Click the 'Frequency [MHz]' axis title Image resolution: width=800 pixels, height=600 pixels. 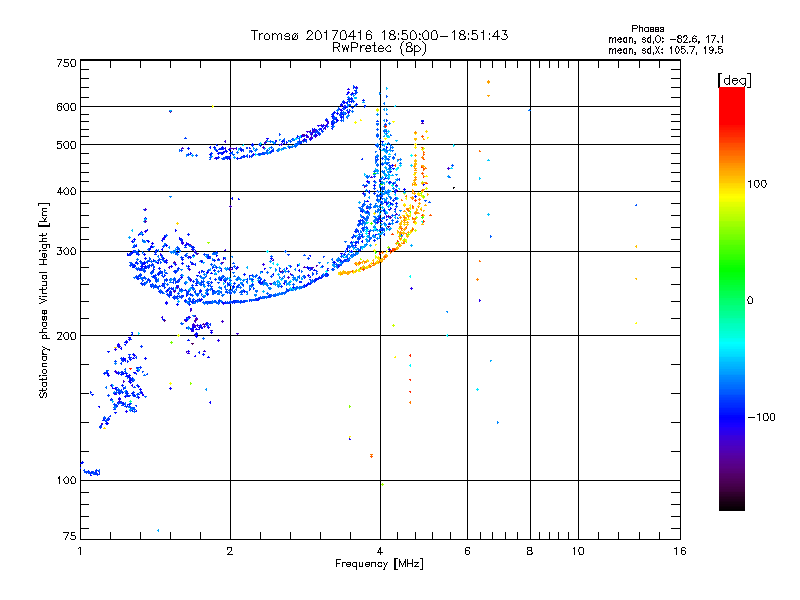click(x=379, y=564)
